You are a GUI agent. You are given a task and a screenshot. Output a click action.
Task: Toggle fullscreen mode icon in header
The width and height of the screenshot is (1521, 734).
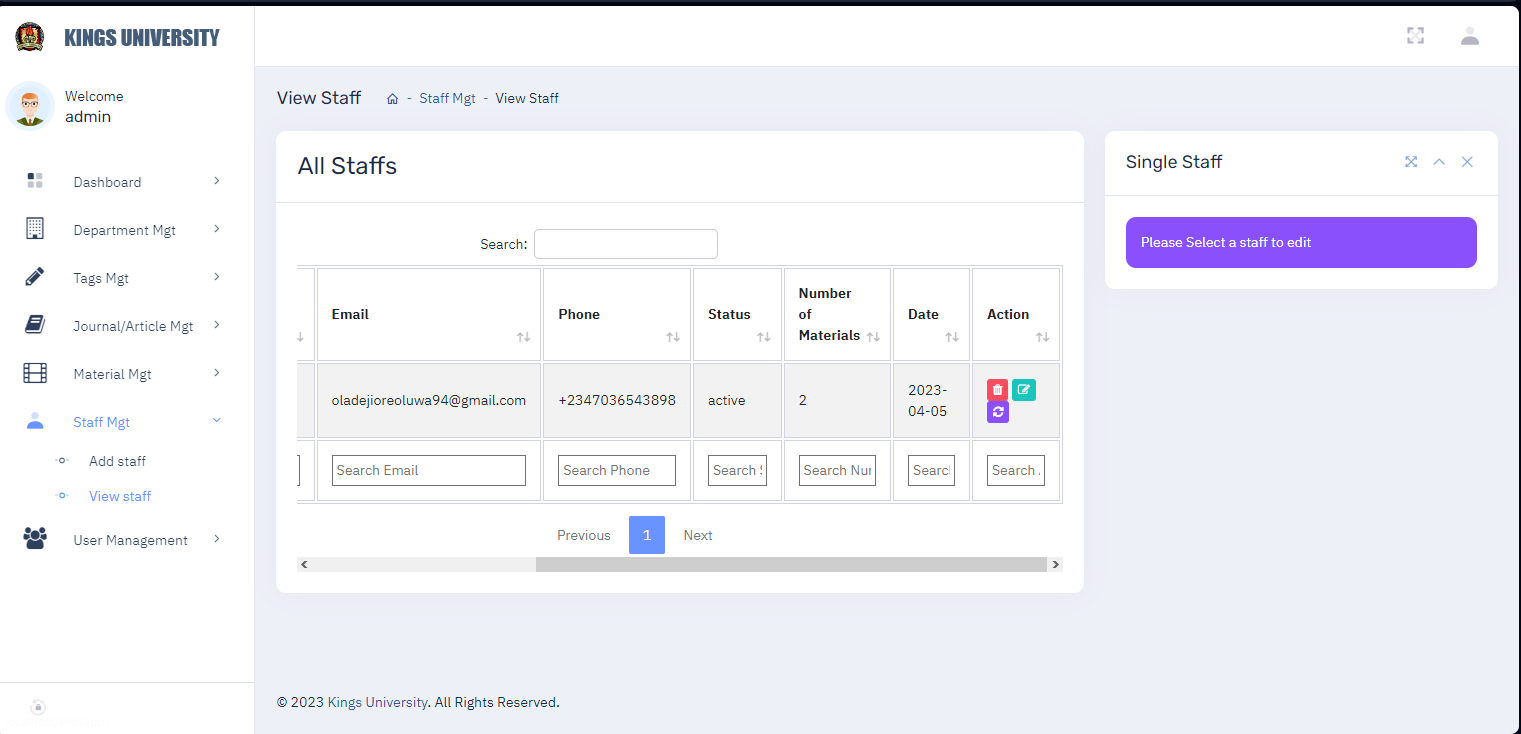(x=1415, y=36)
